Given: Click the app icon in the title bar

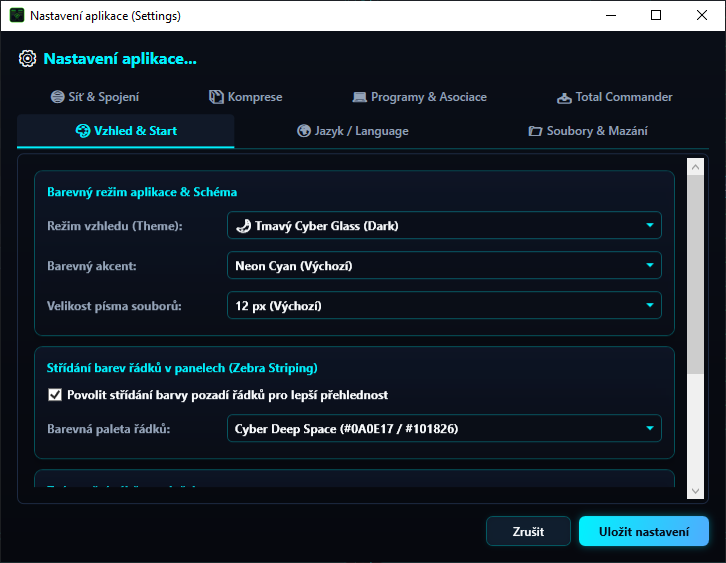Looking at the screenshot, I should pos(17,15).
